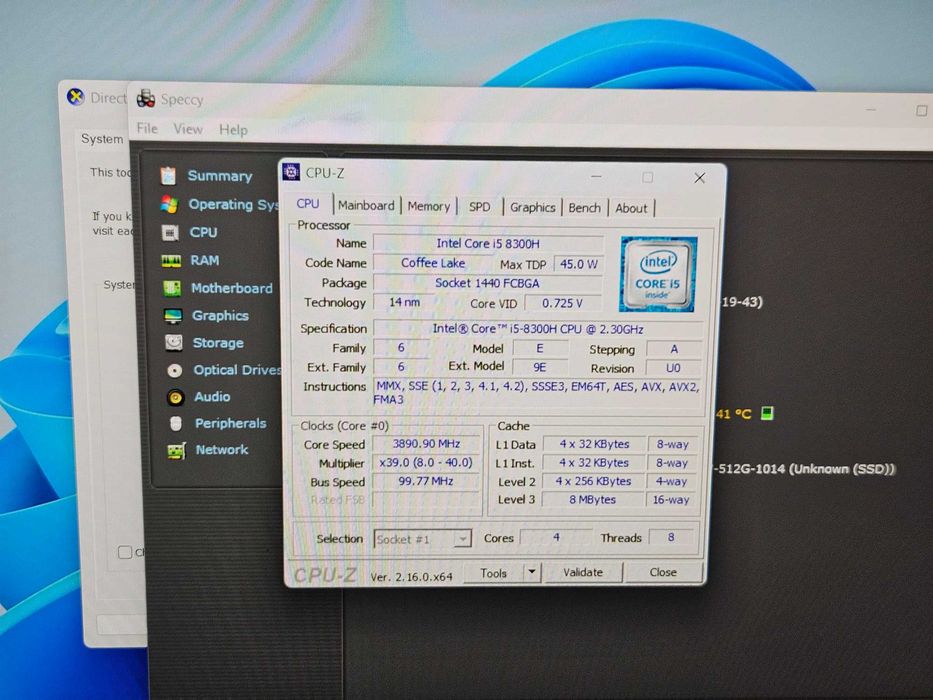Expand the Tools dropdown arrow in CPU-Z
Screen dimensions: 933x700
[532, 573]
